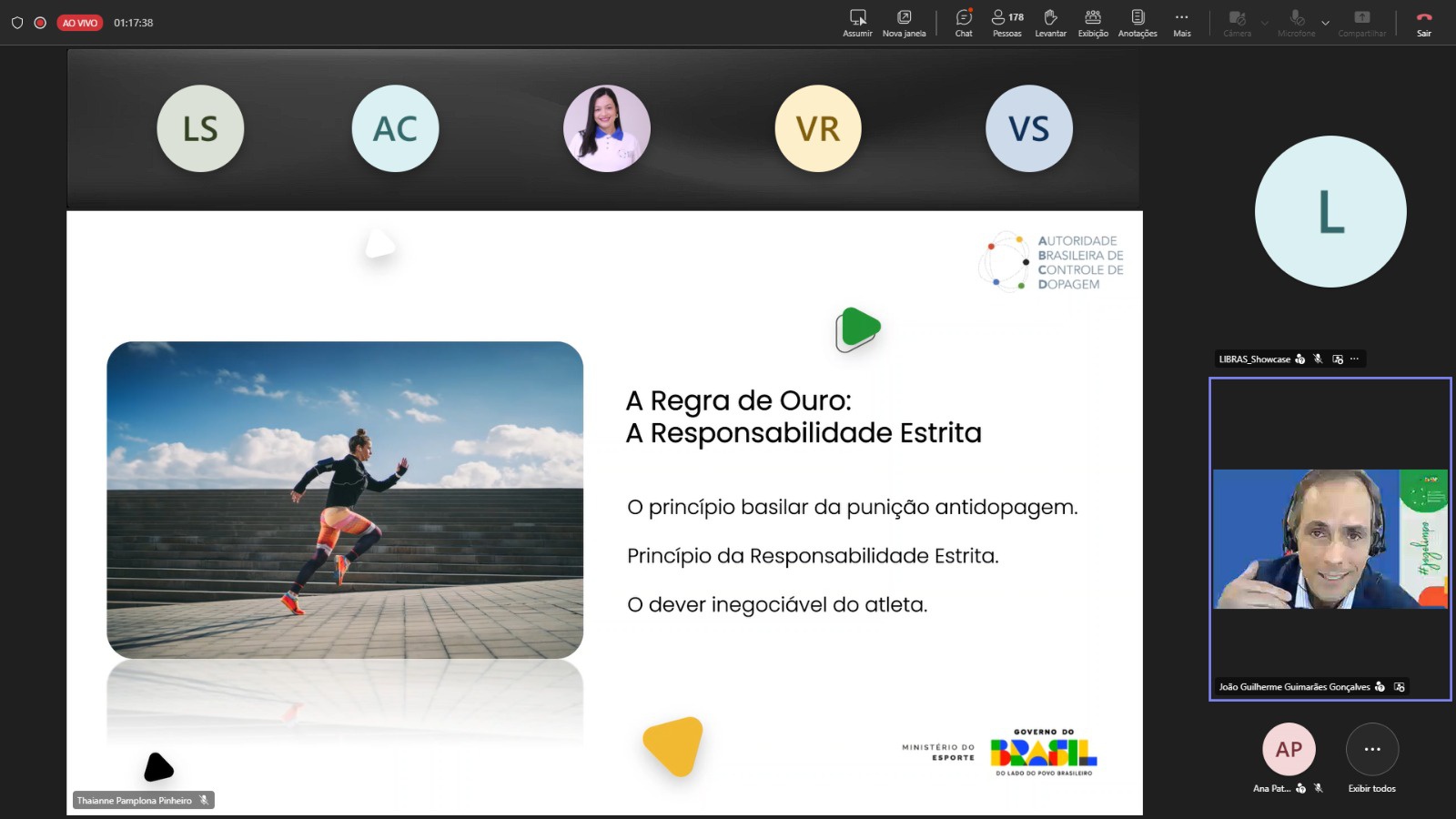Screen dimensions: 1456x819
Task: Click the Assumir control icon
Action: tap(856, 16)
